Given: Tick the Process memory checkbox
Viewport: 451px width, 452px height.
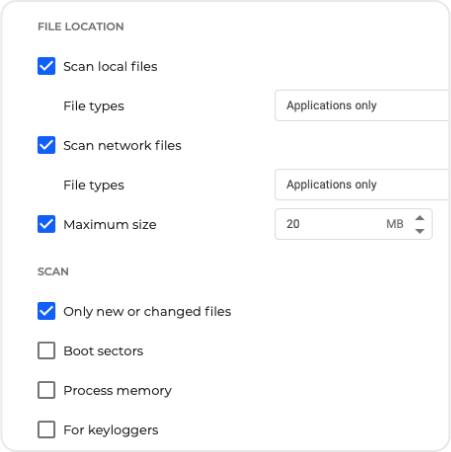Looking at the screenshot, I should coord(46,390).
